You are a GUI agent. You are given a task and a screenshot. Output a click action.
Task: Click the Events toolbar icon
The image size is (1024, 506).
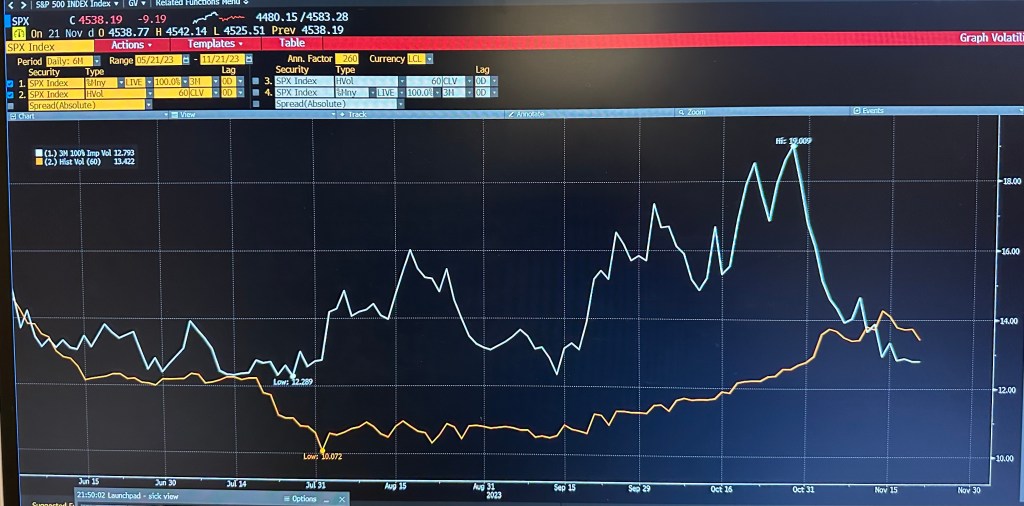pos(857,111)
